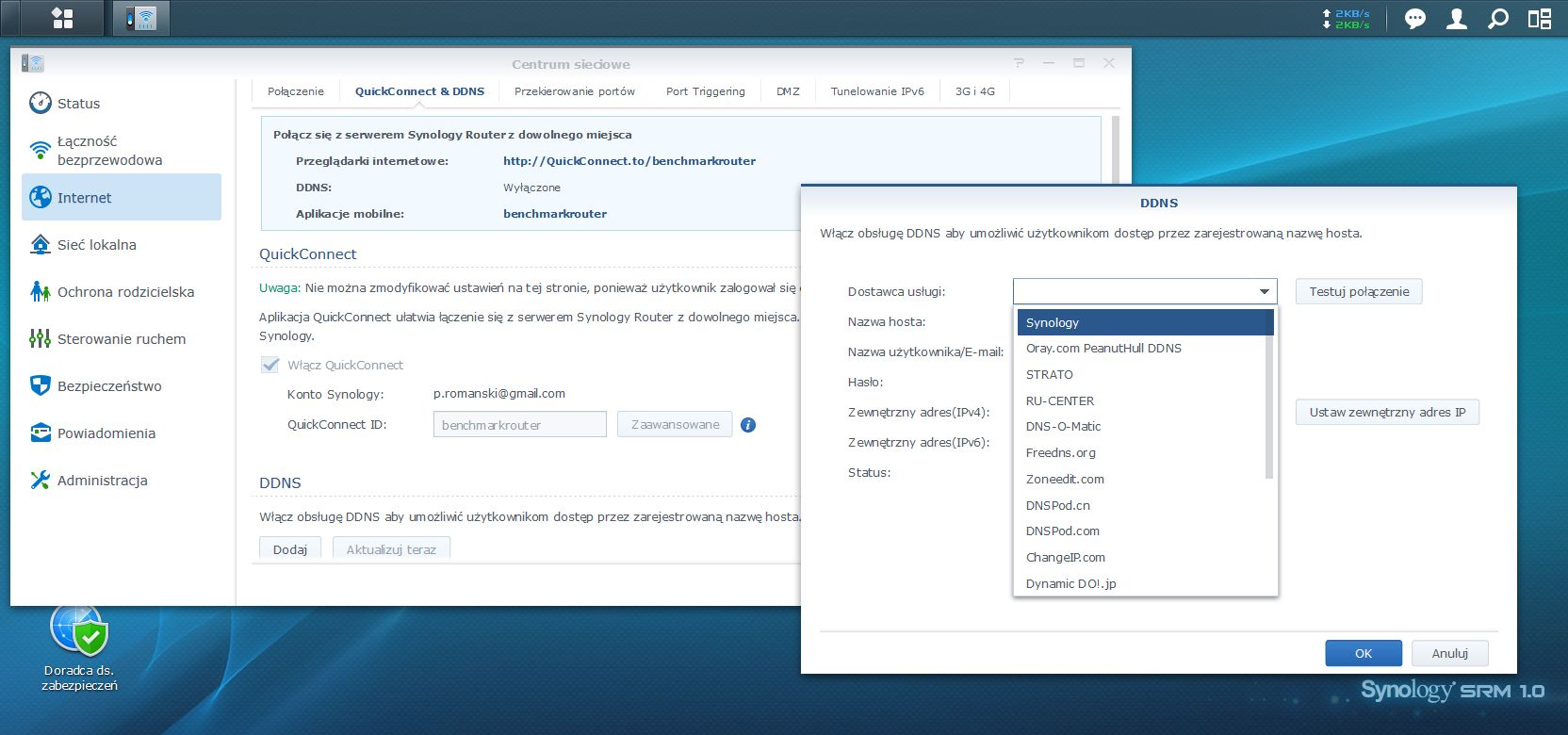
Task: Open the widgets panel icon
Action: point(1540,19)
